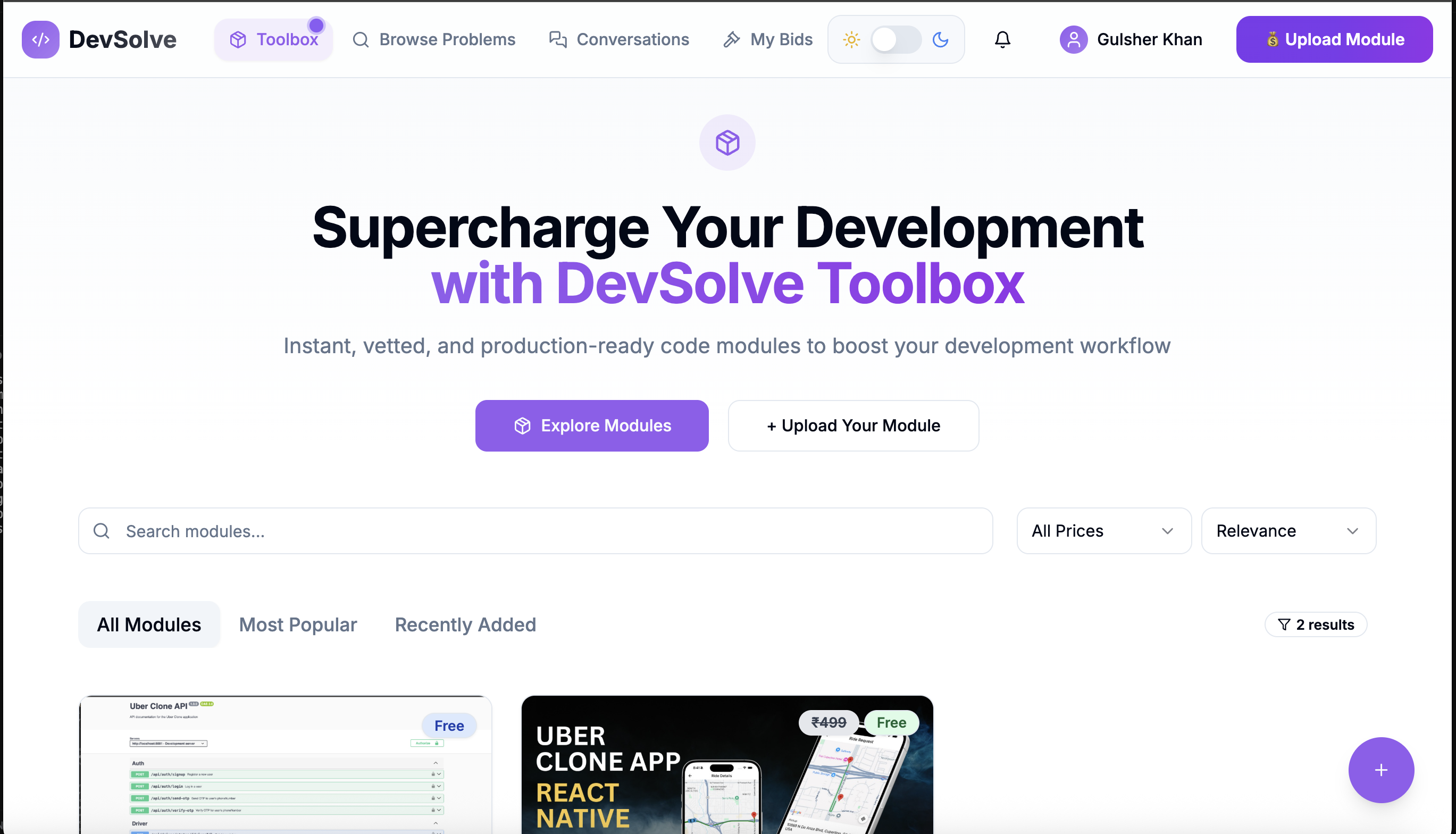The height and width of the screenshot is (834, 1456).
Task: Click the Explore Modules button
Action: (592, 426)
